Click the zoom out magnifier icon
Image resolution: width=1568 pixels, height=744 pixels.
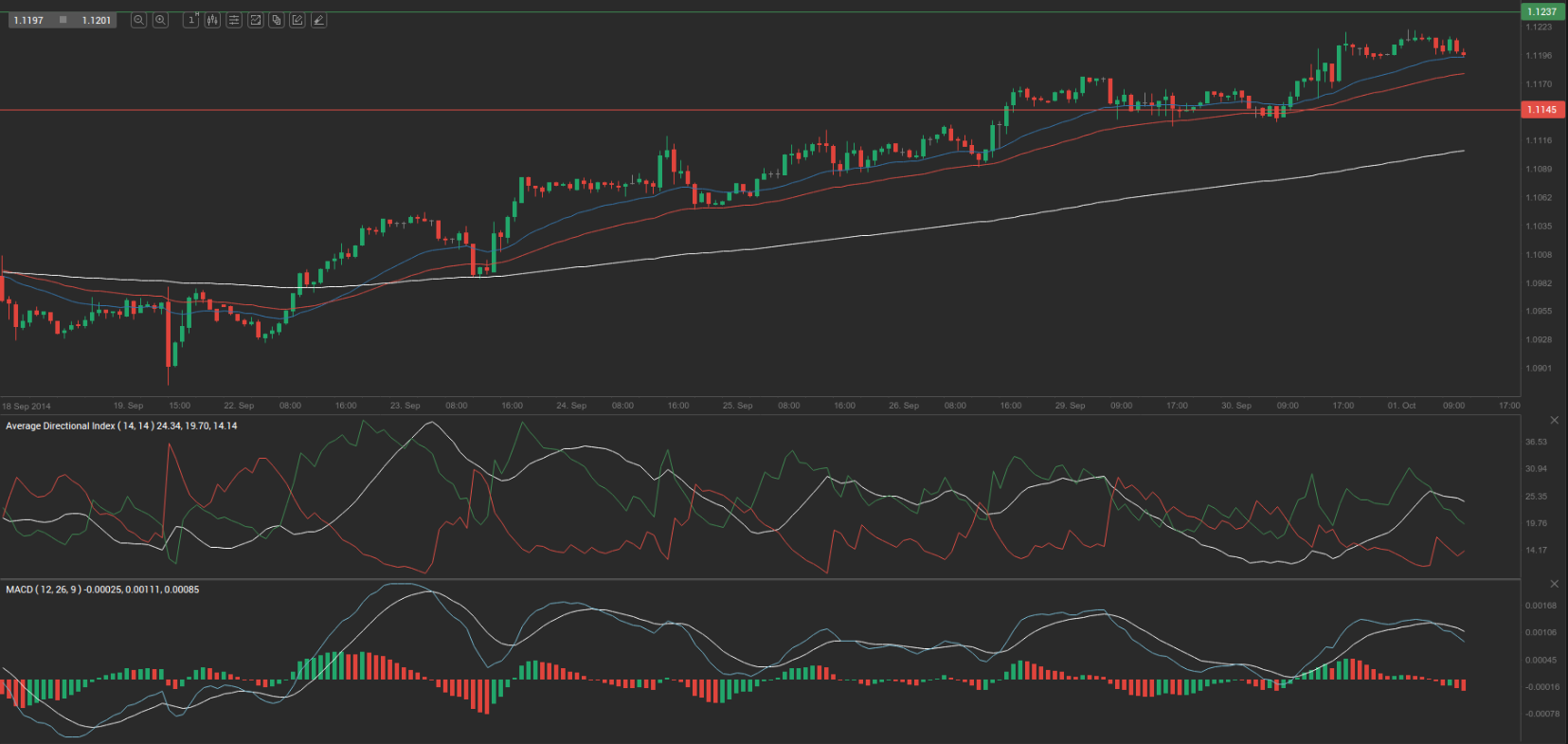pos(138,20)
